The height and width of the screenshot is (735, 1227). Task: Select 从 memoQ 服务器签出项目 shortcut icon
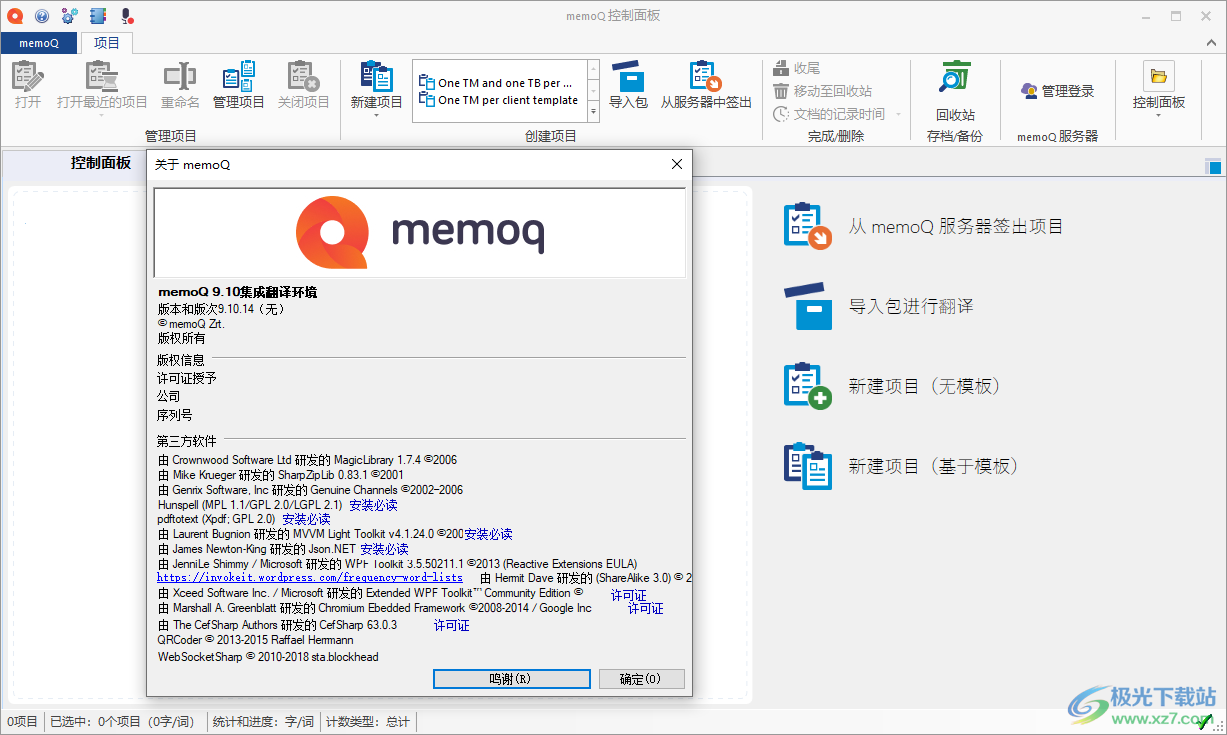click(806, 226)
